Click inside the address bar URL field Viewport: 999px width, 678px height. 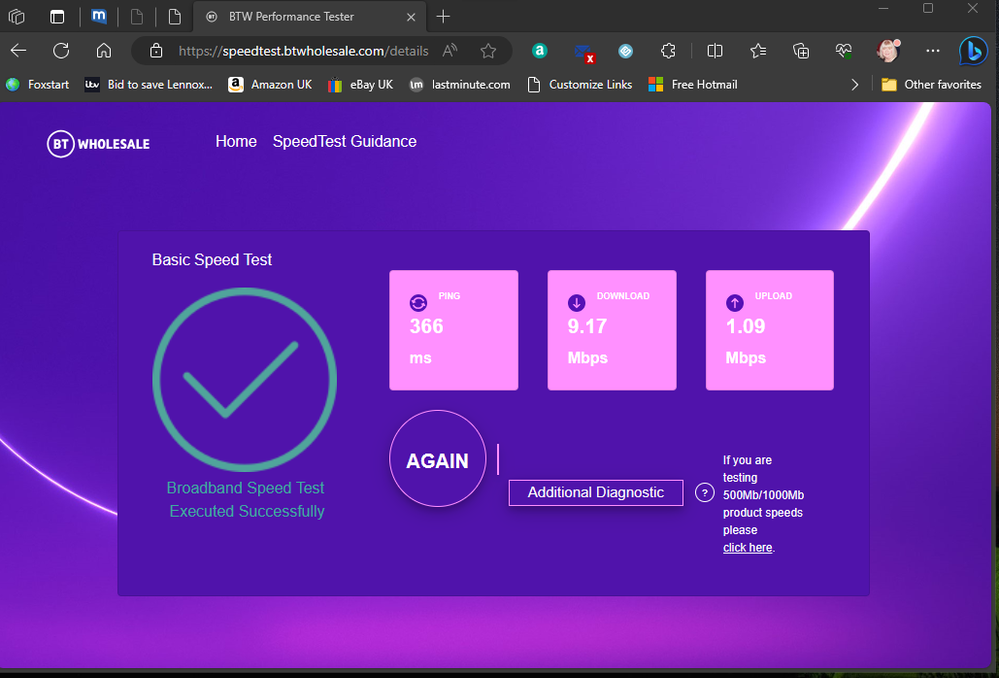[x=300, y=50]
